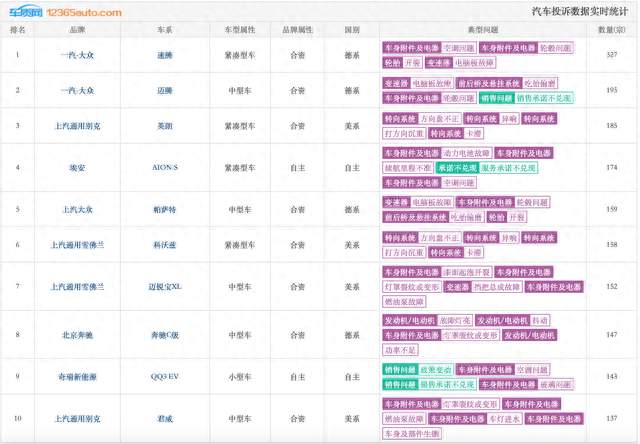This screenshot has width=640, height=444.
Task: Click the 排名 column header
Action: pyautogui.click(x=18, y=30)
